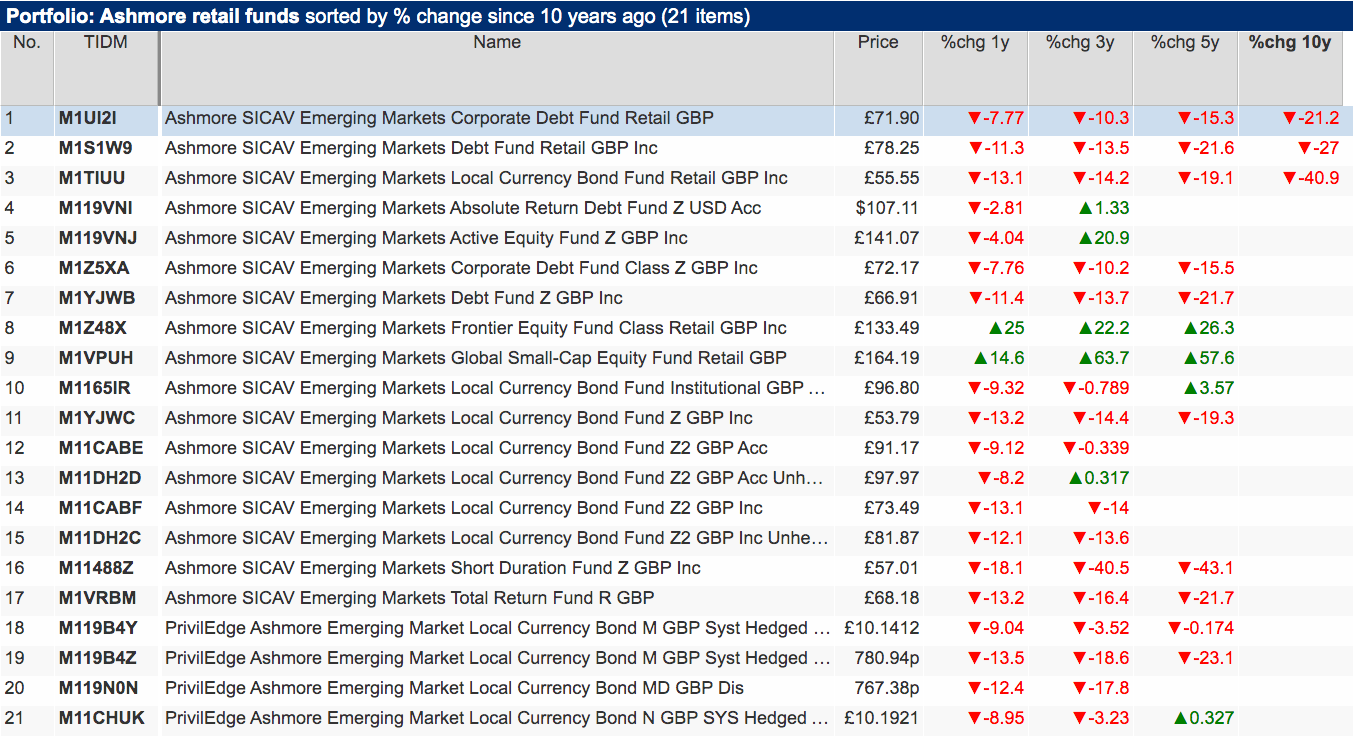Select ticker M11DH2D

(x=99, y=478)
